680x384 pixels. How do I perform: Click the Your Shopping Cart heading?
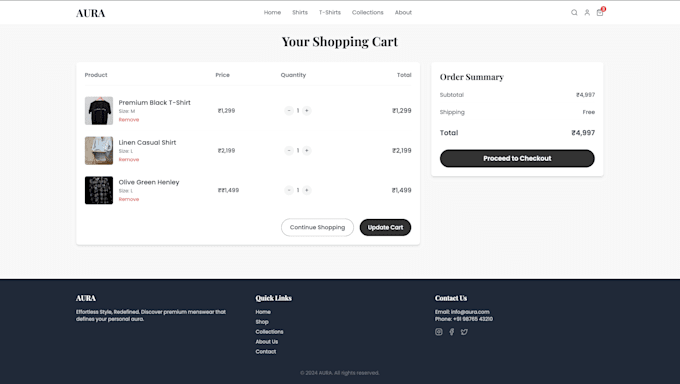click(340, 42)
